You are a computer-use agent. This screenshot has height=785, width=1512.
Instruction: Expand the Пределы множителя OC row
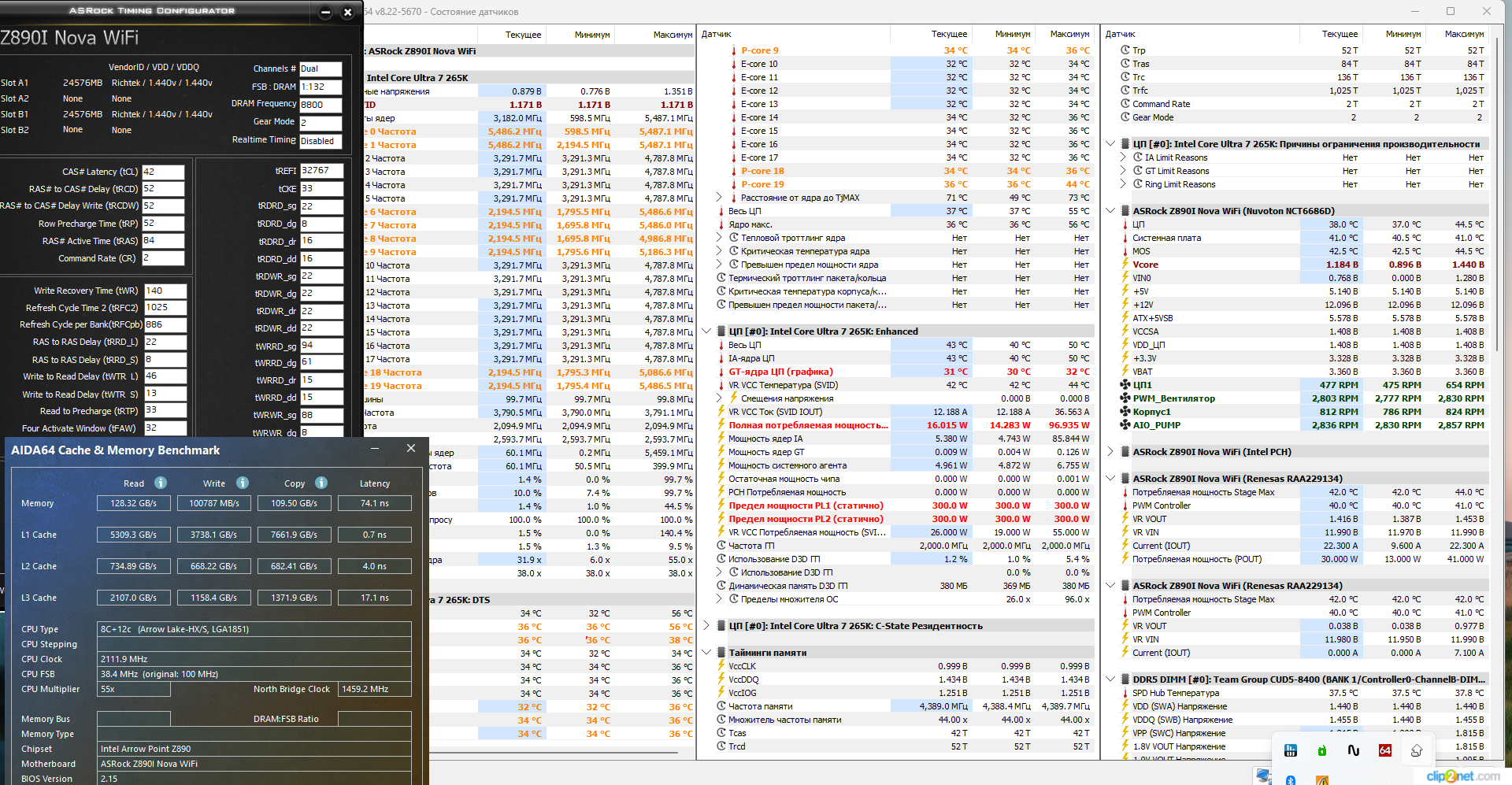tap(720, 599)
